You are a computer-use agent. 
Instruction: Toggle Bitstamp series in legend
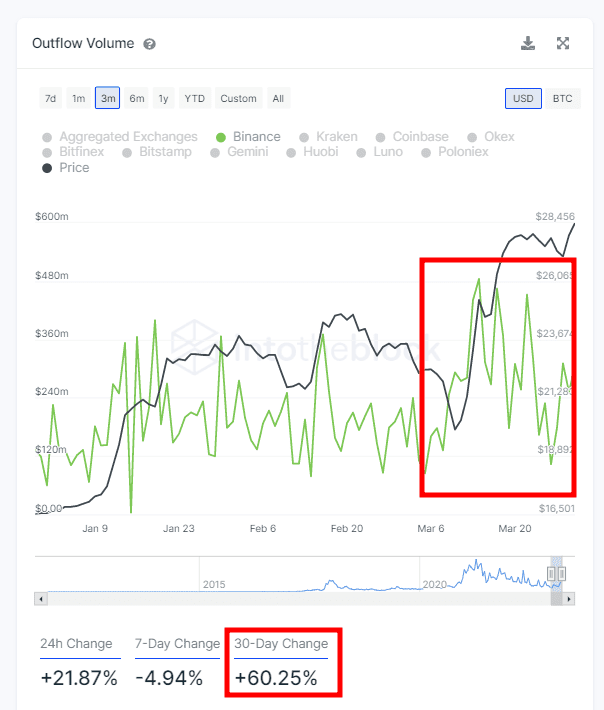pos(157,152)
